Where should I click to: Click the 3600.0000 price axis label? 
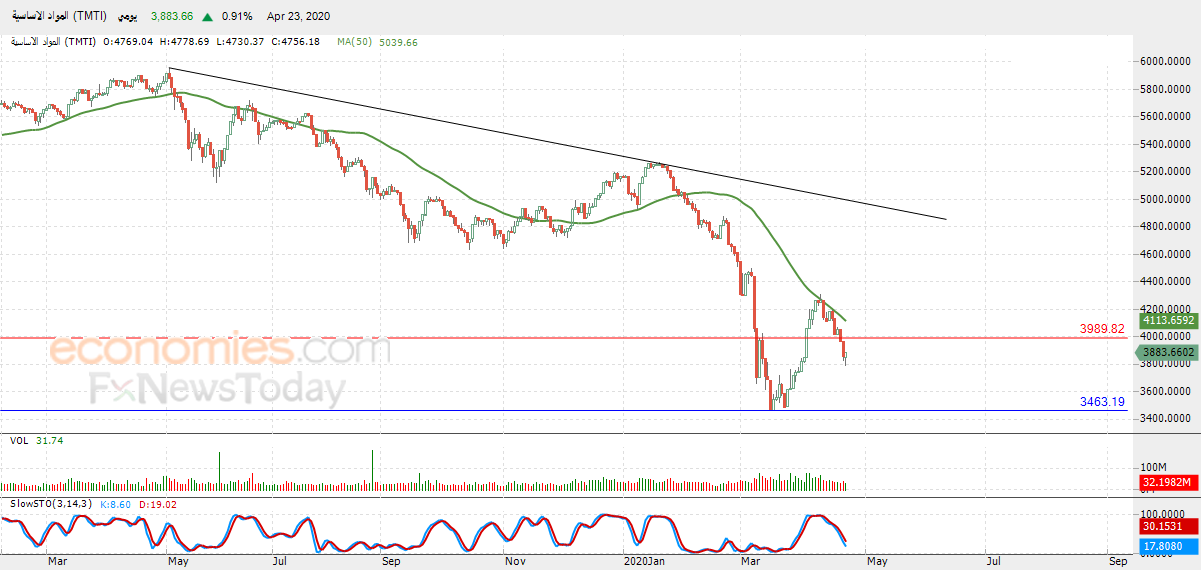pyautogui.click(x=1166, y=392)
